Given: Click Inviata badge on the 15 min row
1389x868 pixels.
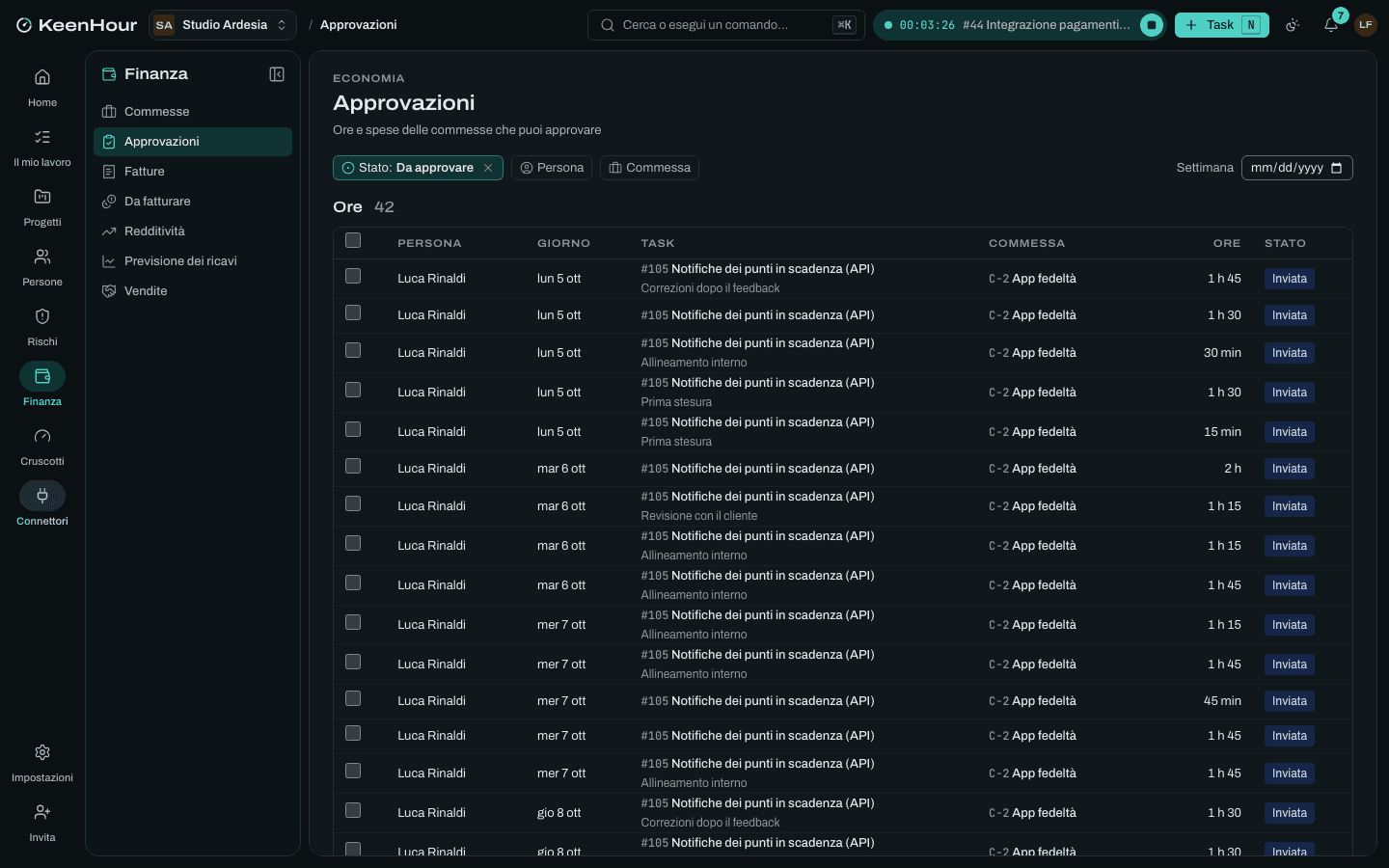Looking at the screenshot, I should (1289, 432).
